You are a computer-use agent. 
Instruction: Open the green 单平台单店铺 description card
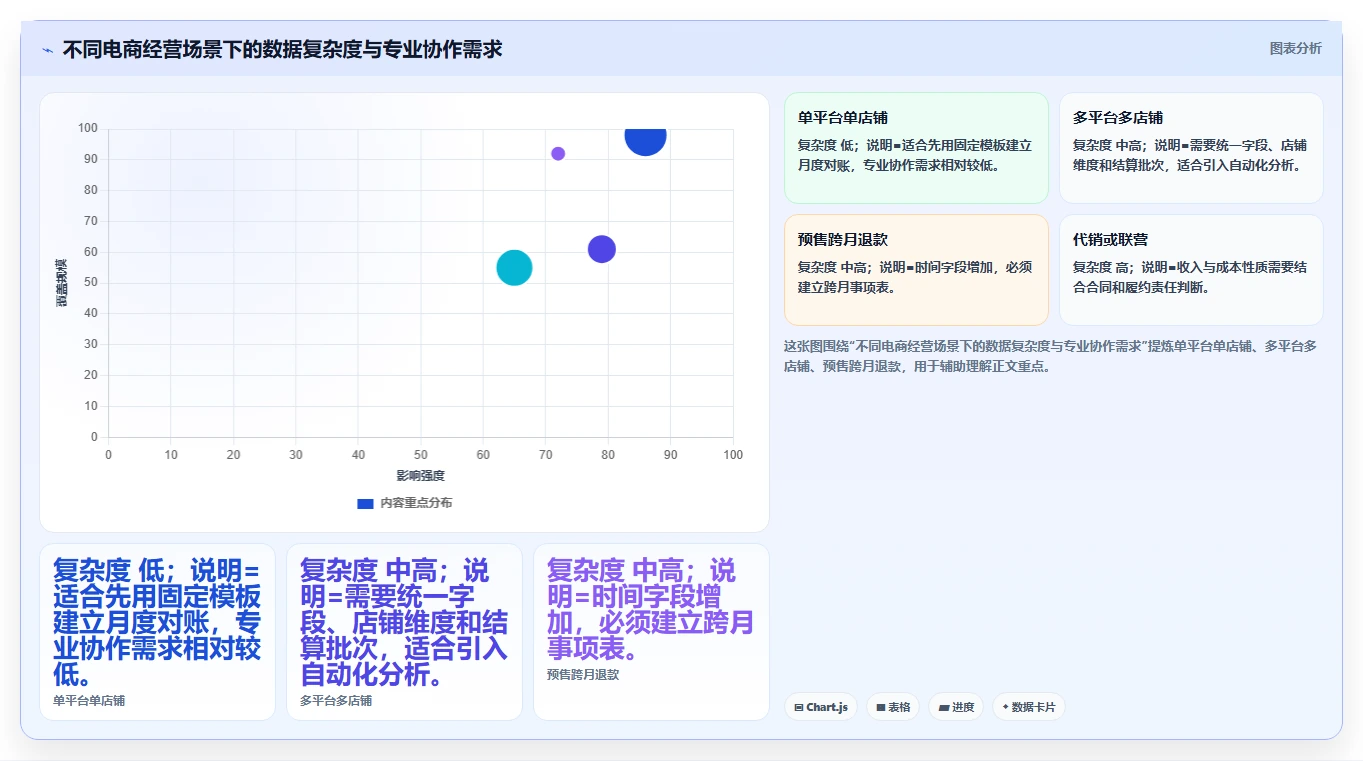(x=916, y=148)
